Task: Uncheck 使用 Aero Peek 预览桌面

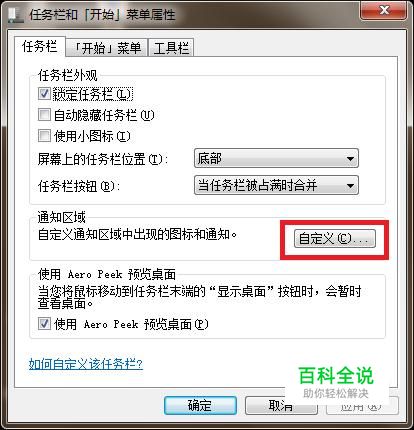Action: click(x=44, y=324)
